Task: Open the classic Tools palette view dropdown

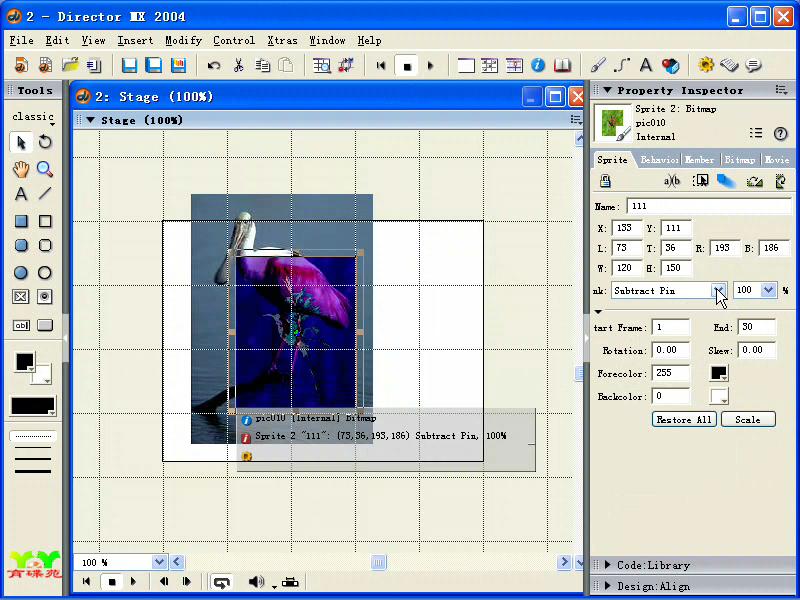Action: (x=33, y=117)
